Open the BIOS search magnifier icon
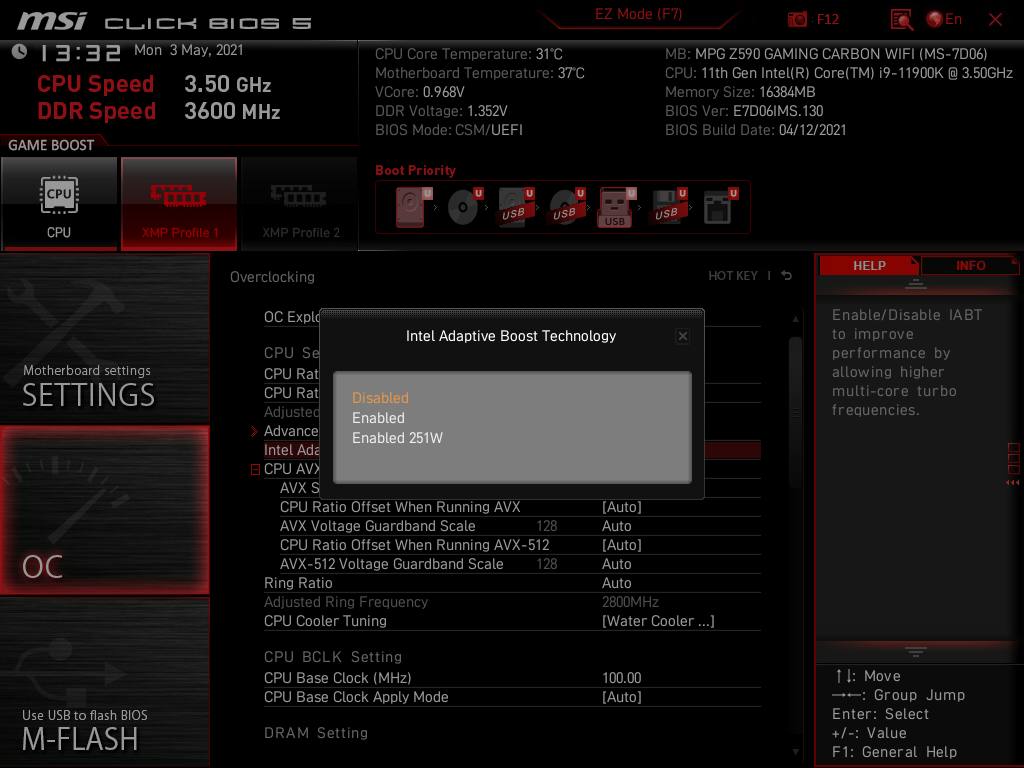This screenshot has width=1024, height=768. (901, 20)
